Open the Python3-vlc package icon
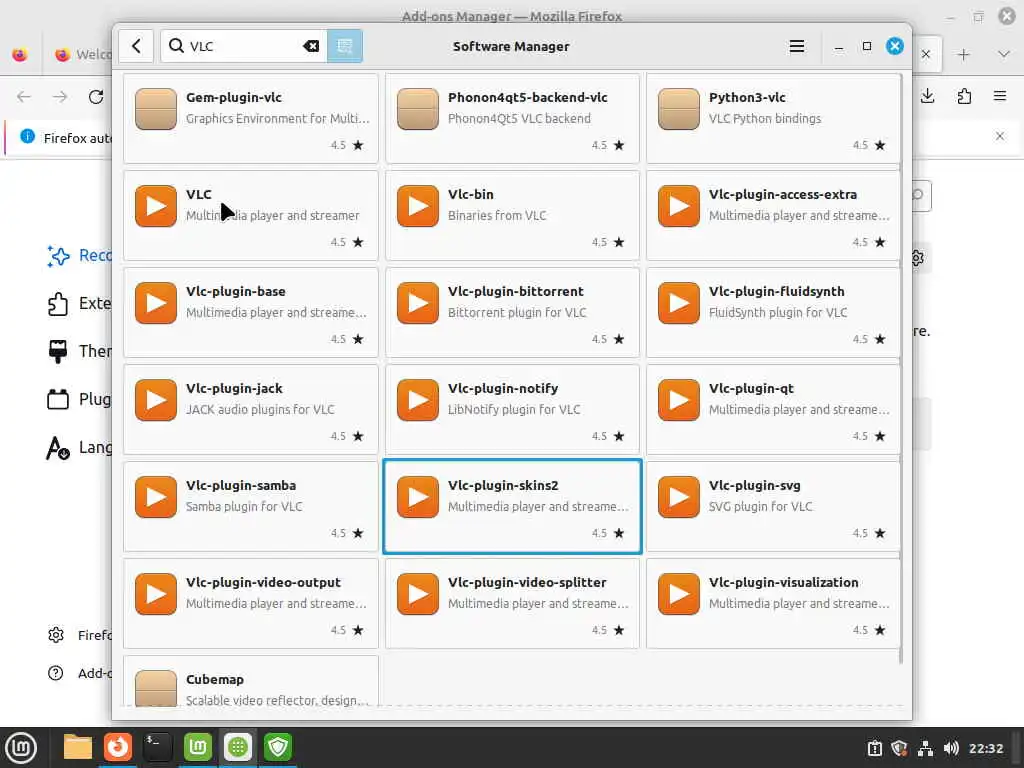 click(679, 109)
